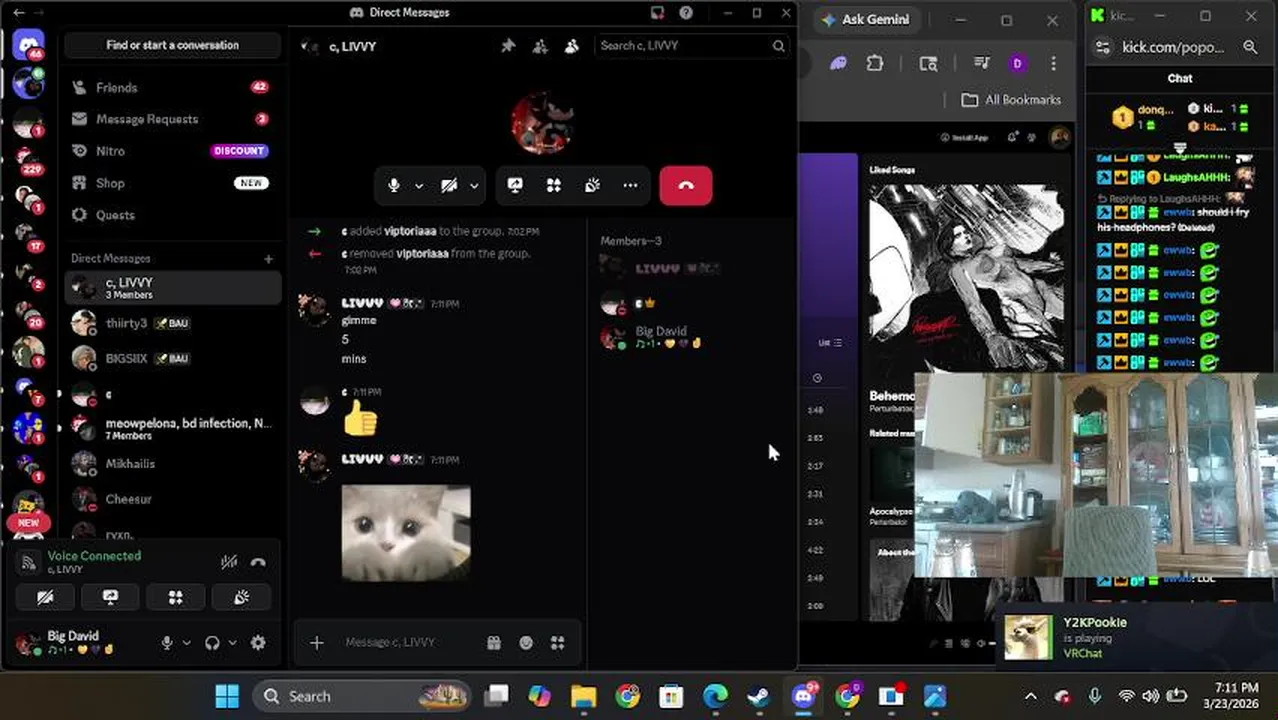The height and width of the screenshot is (720, 1278).
Task: Toggle noise suppression in Voice Connected panel
Action: point(229,562)
